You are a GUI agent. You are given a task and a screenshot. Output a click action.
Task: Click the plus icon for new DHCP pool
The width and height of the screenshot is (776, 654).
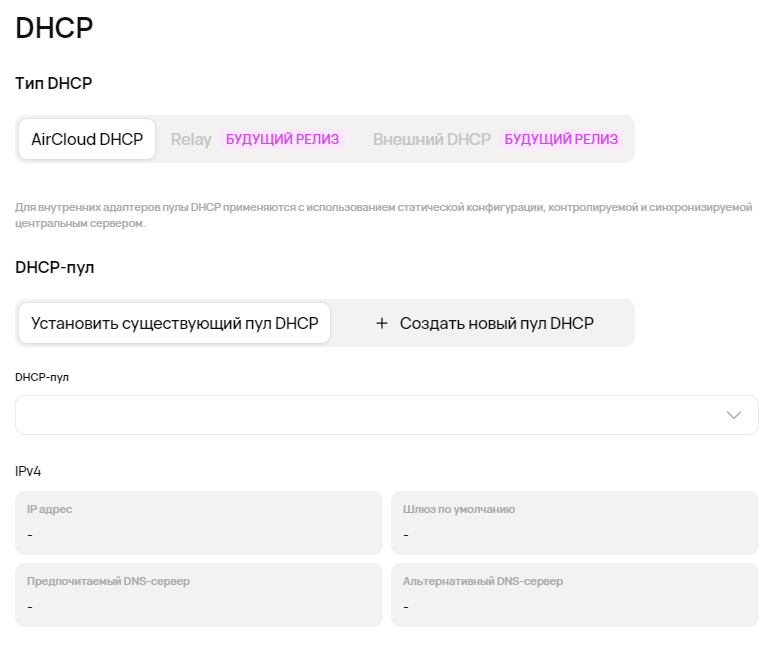pos(381,323)
